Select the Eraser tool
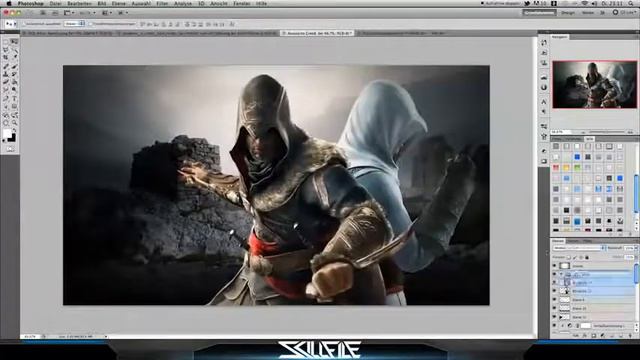Screen dimensions: 640x360 point(6,82)
